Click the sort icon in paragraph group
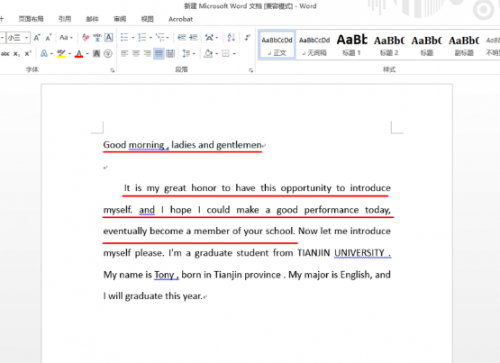The image size is (500, 363). click(231, 37)
